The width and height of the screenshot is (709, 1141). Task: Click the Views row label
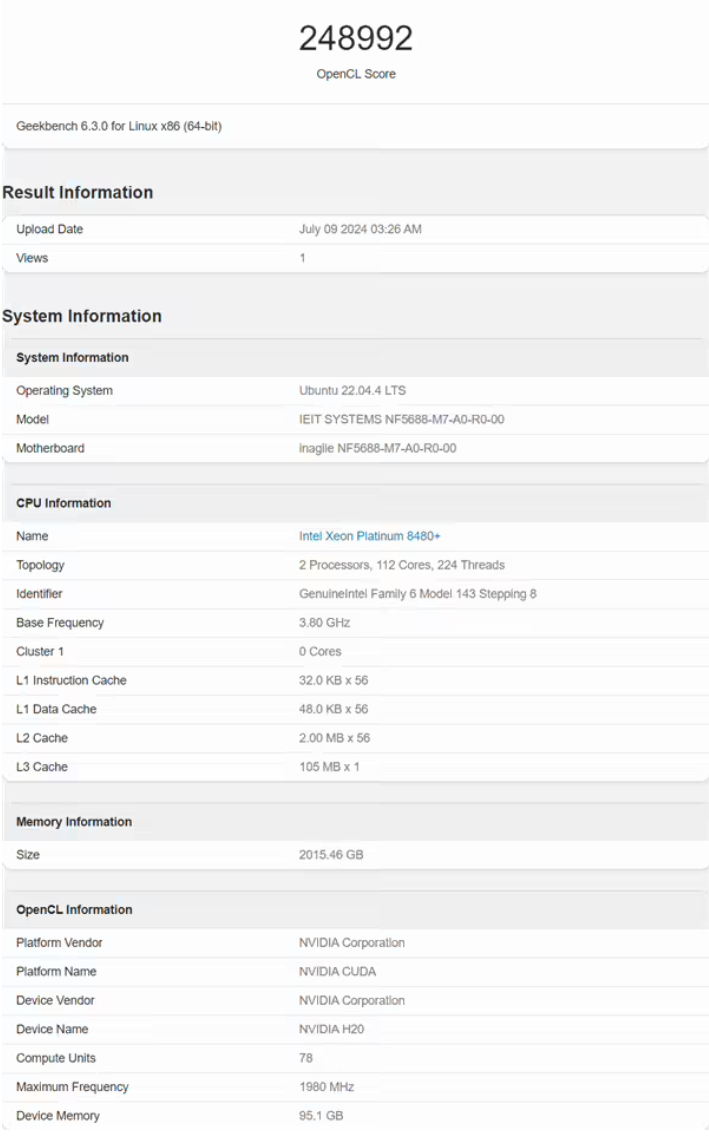click(32, 258)
